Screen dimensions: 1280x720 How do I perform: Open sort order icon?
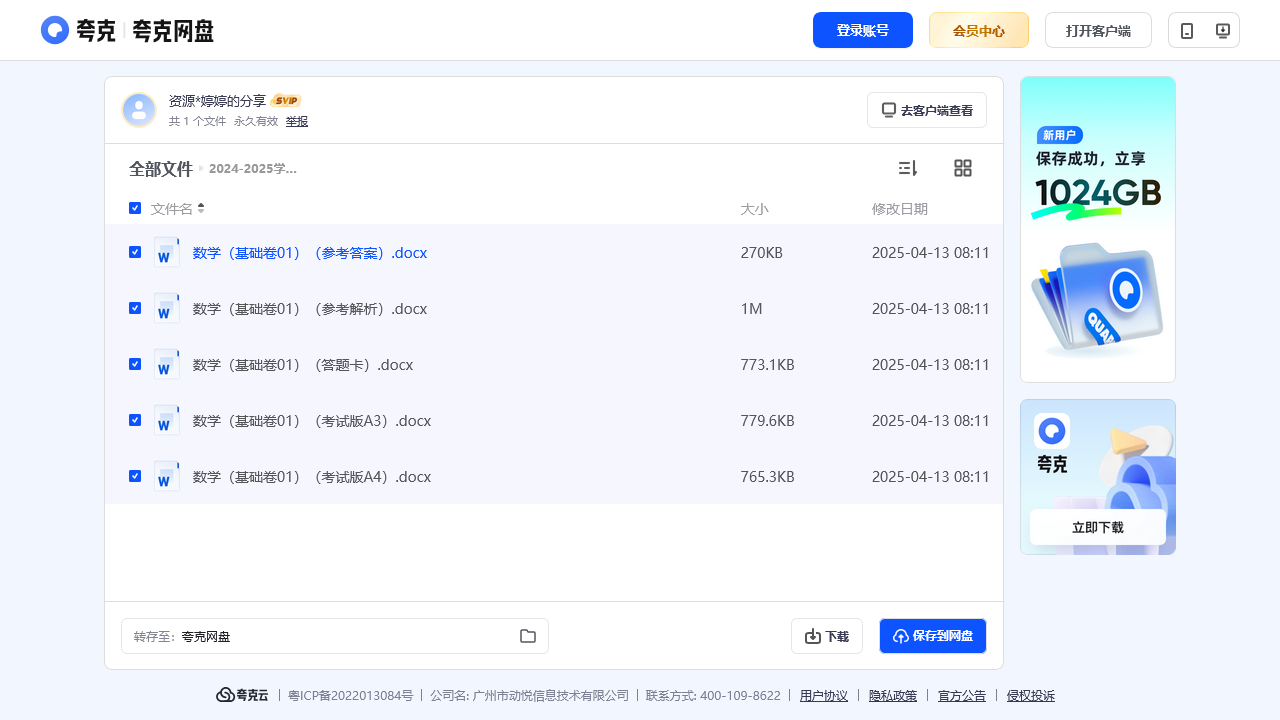coord(908,168)
